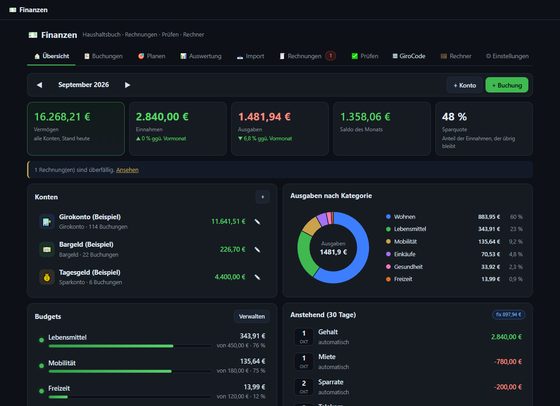Screen dimensions: 560x406
Task: Go to previous month arrow
Action: (x=39, y=85)
